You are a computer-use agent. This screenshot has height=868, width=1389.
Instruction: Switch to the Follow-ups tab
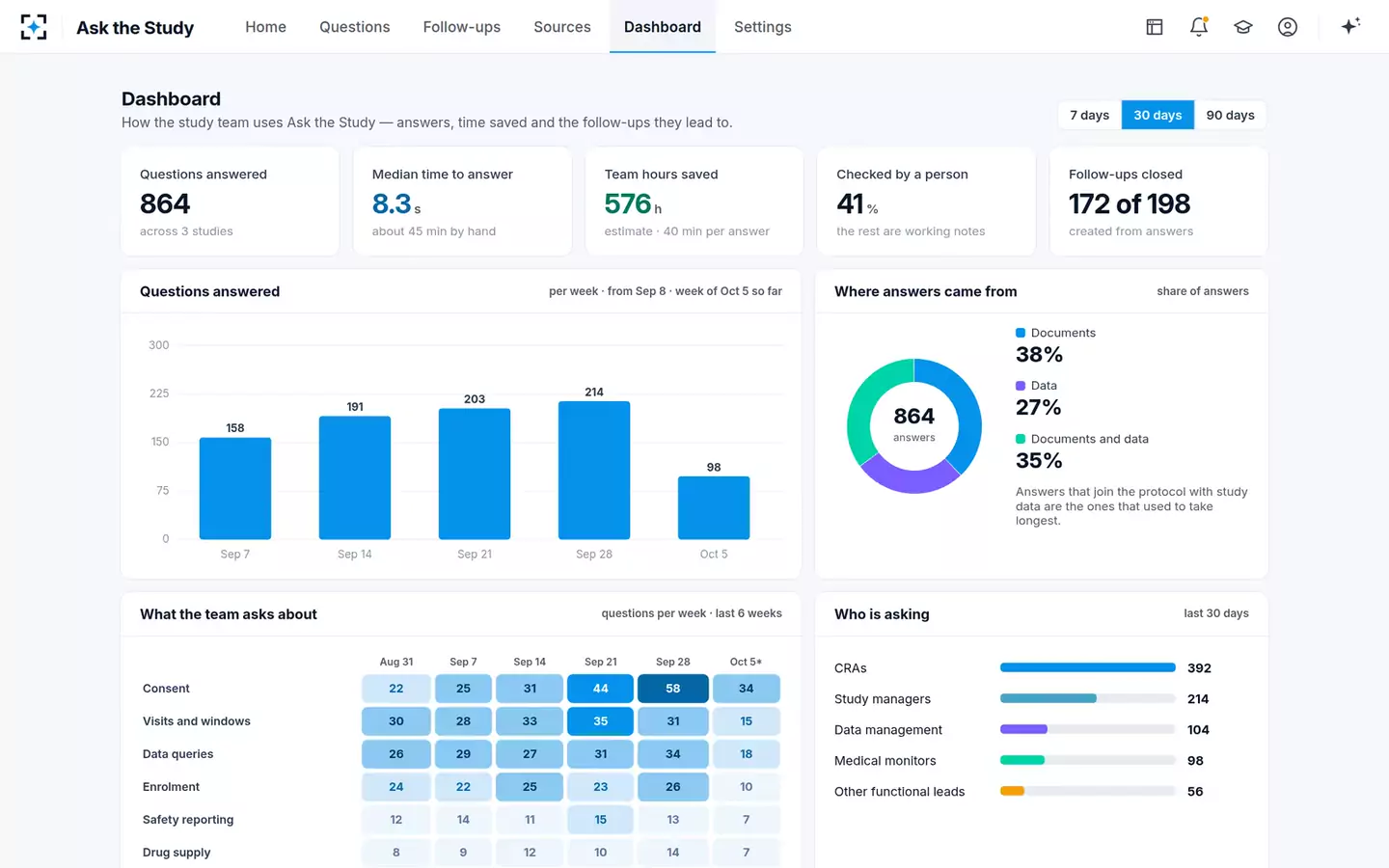(x=462, y=27)
